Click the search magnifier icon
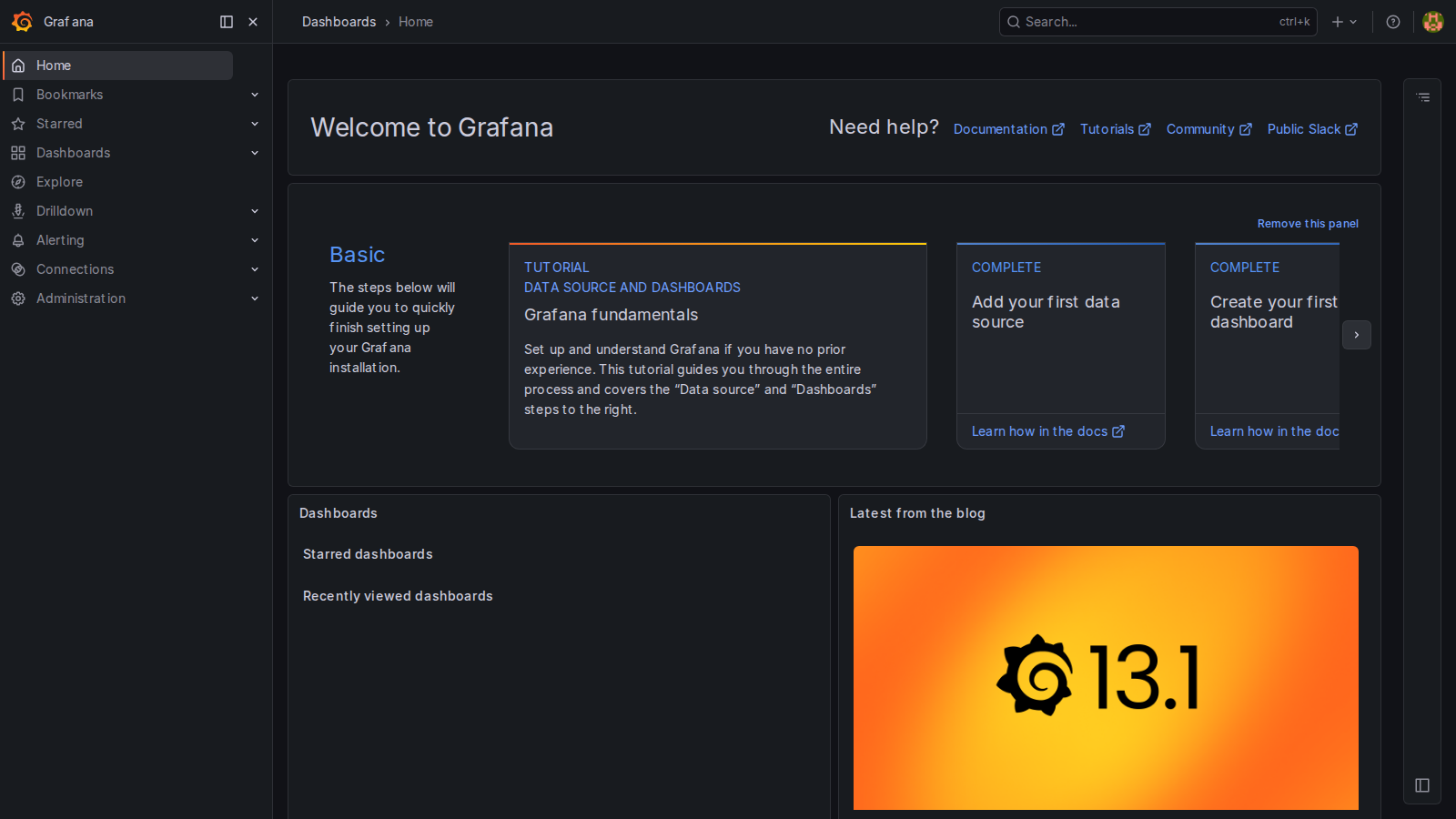Screen dimensions: 1456x819 click(1014, 22)
